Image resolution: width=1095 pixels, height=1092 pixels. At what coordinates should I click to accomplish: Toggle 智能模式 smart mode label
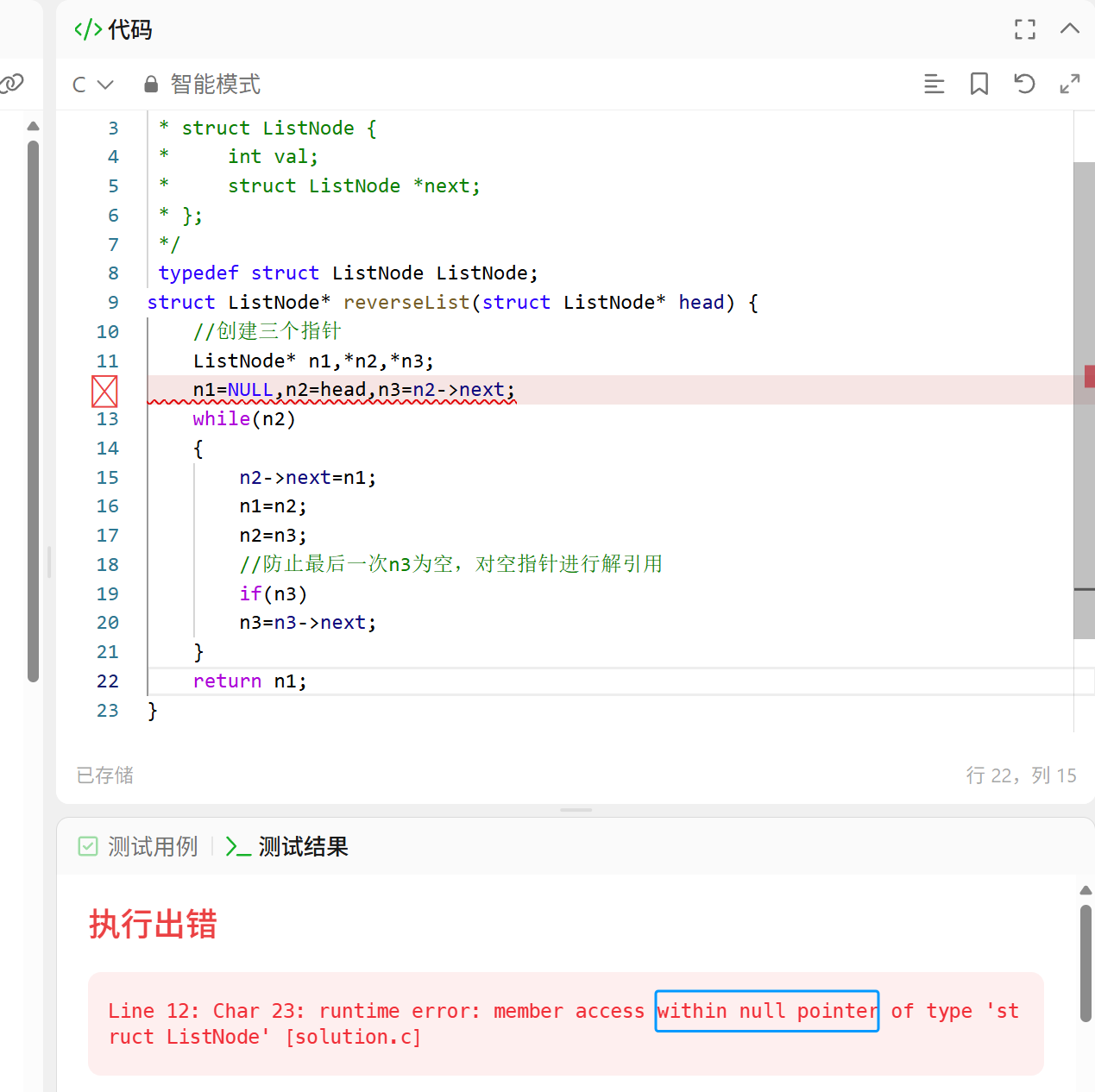click(216, 85)
